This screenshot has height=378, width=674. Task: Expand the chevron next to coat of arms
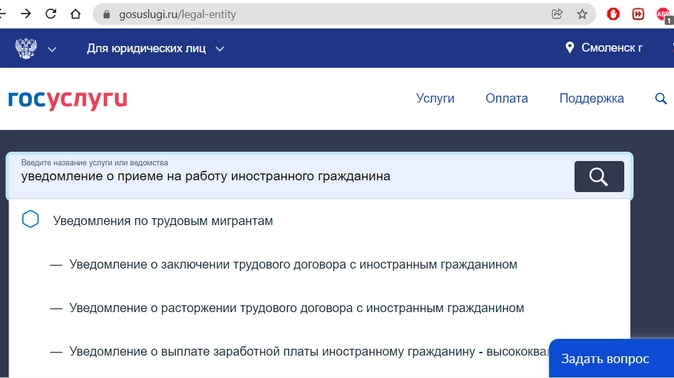click(x=52, y=49)
